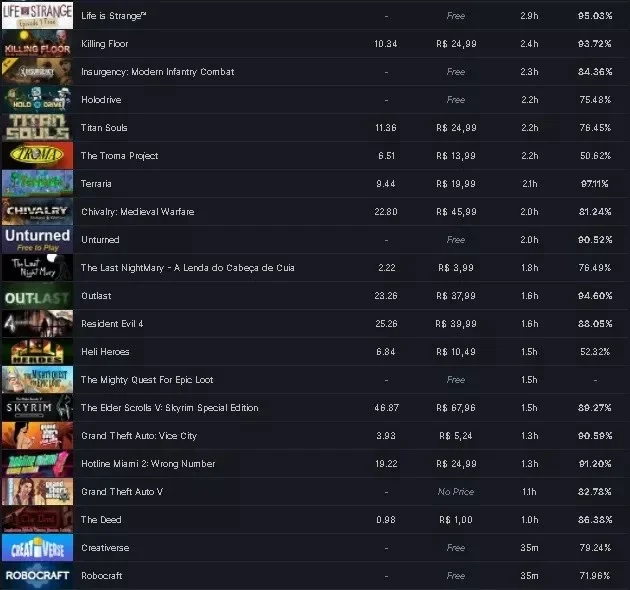
Task: Select The Troma Project title
Action: (x=119, y=156)
